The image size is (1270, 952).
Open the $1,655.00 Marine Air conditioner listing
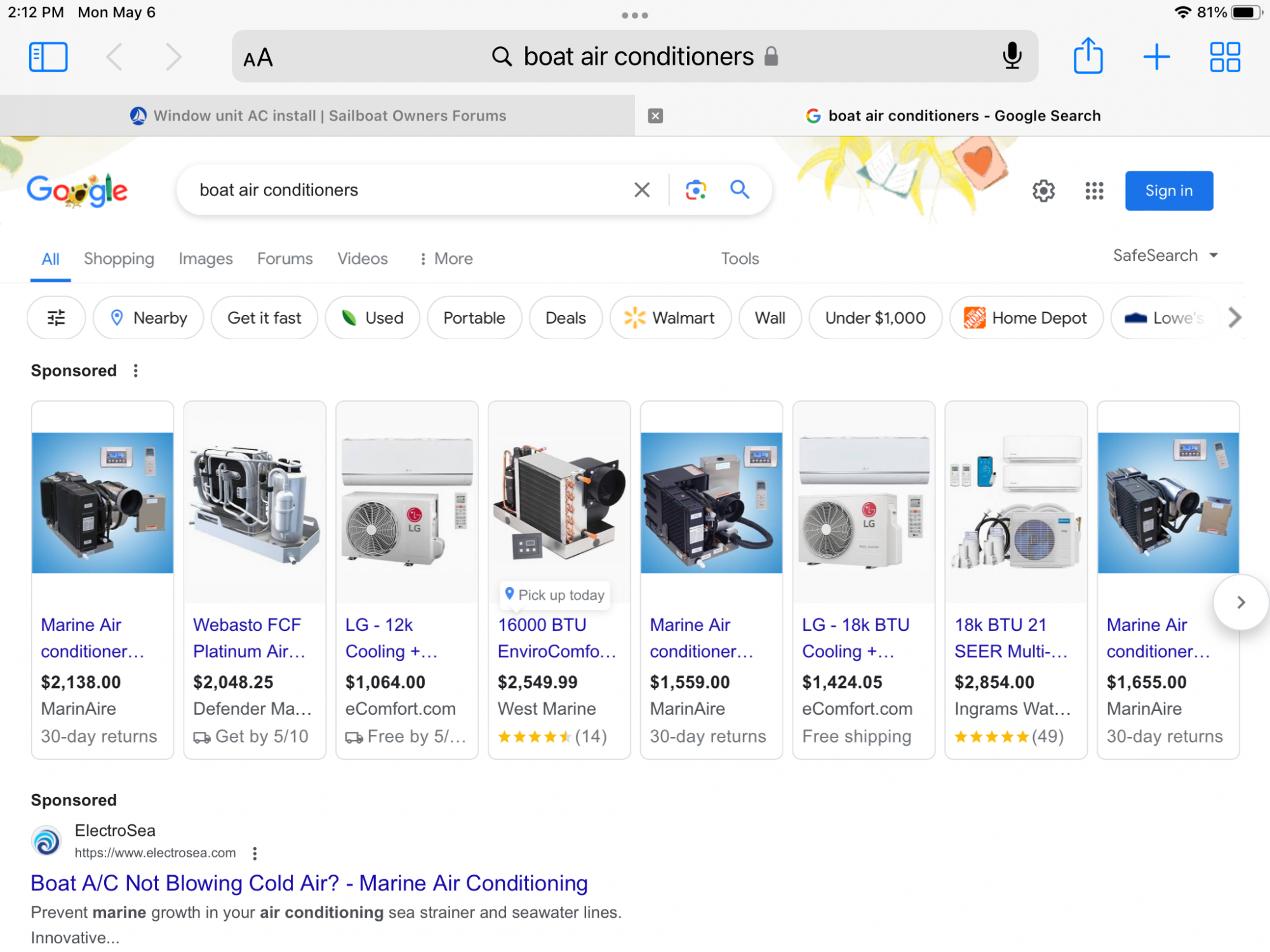pyautogui.click(x=1158, y=638)
